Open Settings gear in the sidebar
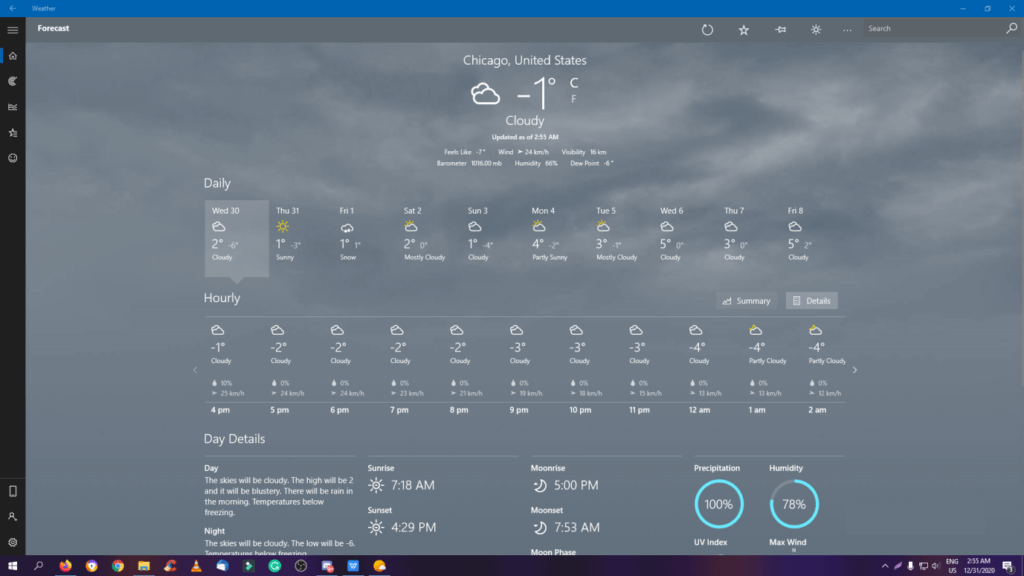Image resolution: width=1024 pixels, height=576 pixels. point(13,542)
